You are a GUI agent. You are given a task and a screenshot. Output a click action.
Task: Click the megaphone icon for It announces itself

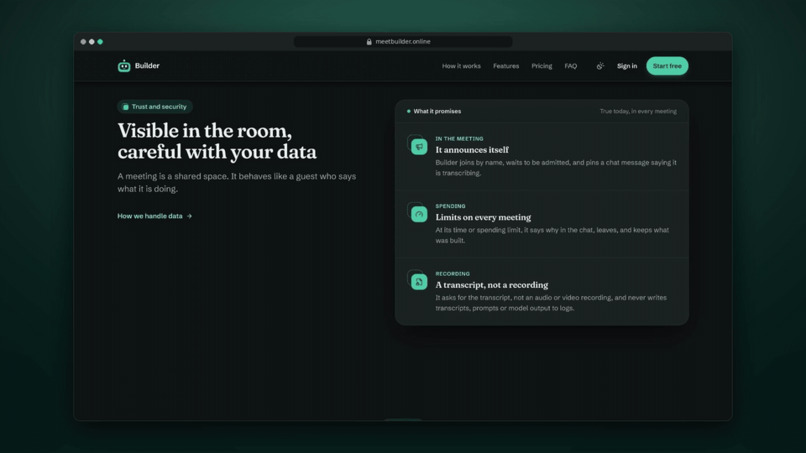419,147
